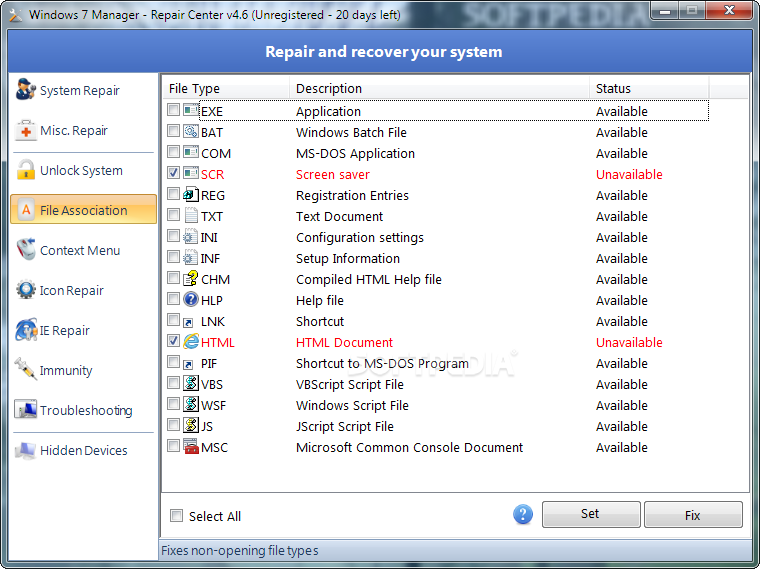Image resolution: width=760 pixels, height=569 pixels.
Task: Sort by the Status column header
Action: click(649, 88)
